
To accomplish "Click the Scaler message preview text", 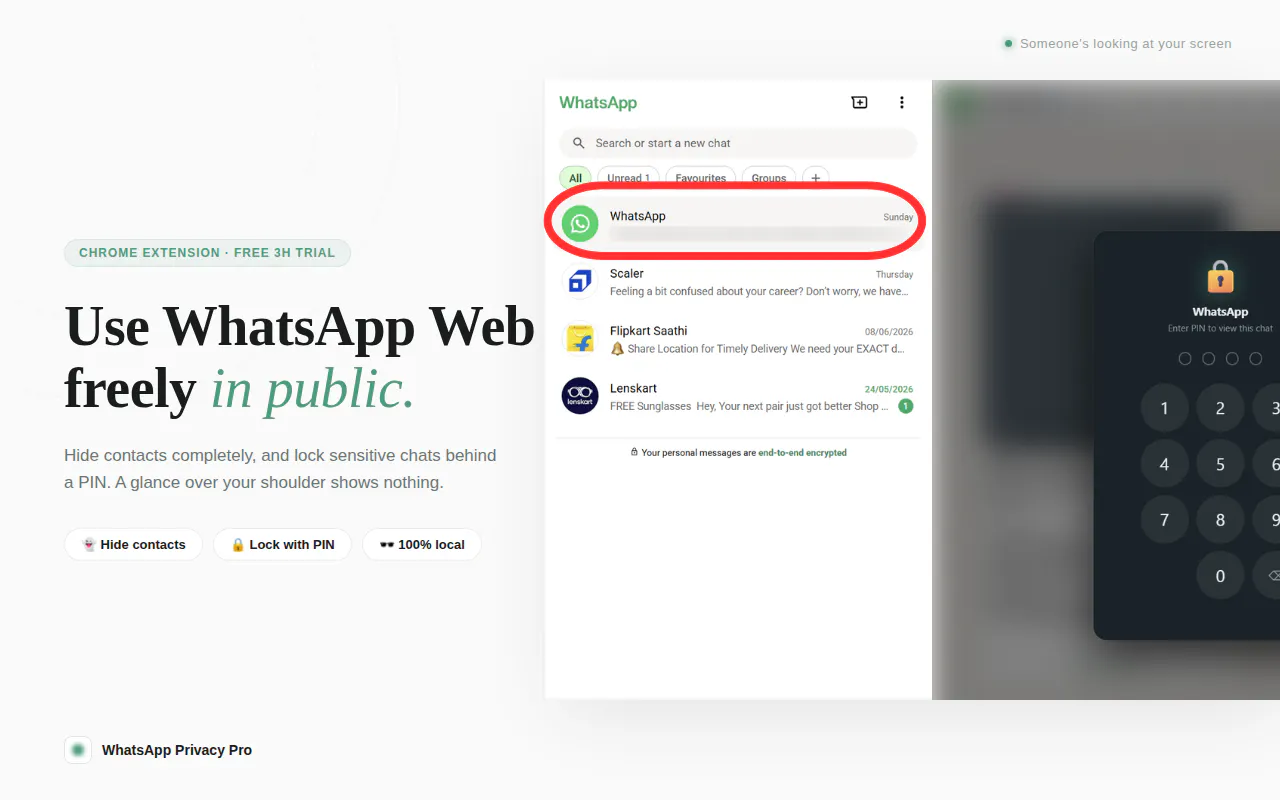I will tap(759, 292).
